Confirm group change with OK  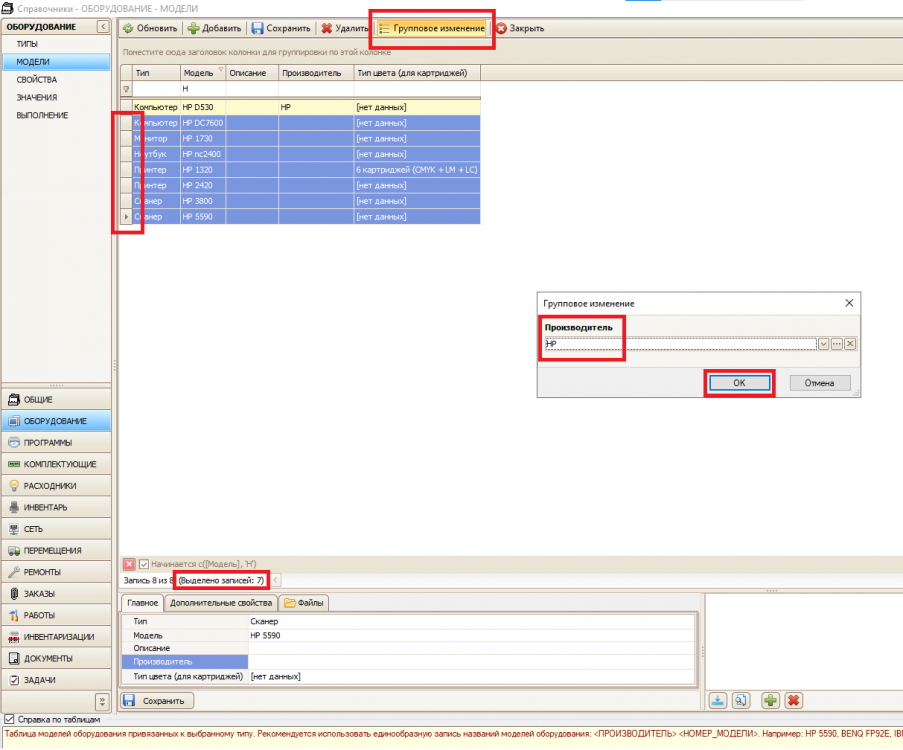point(739,382)
